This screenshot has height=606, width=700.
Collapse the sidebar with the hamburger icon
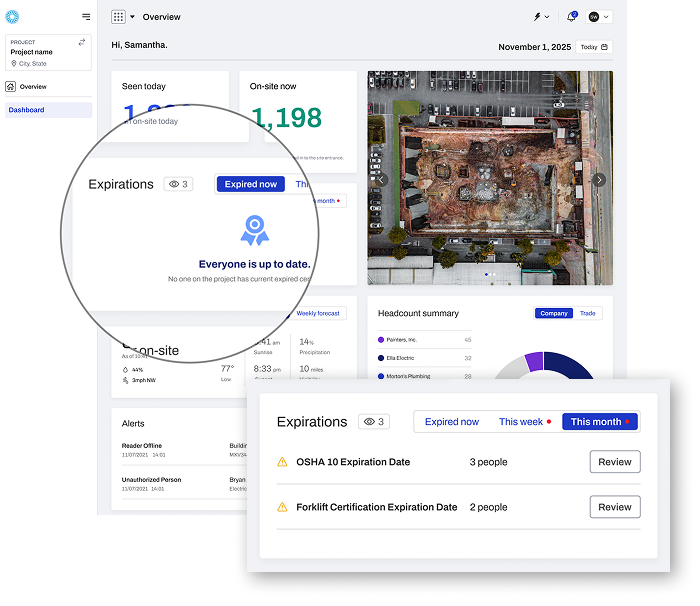(x=86, y=17)
